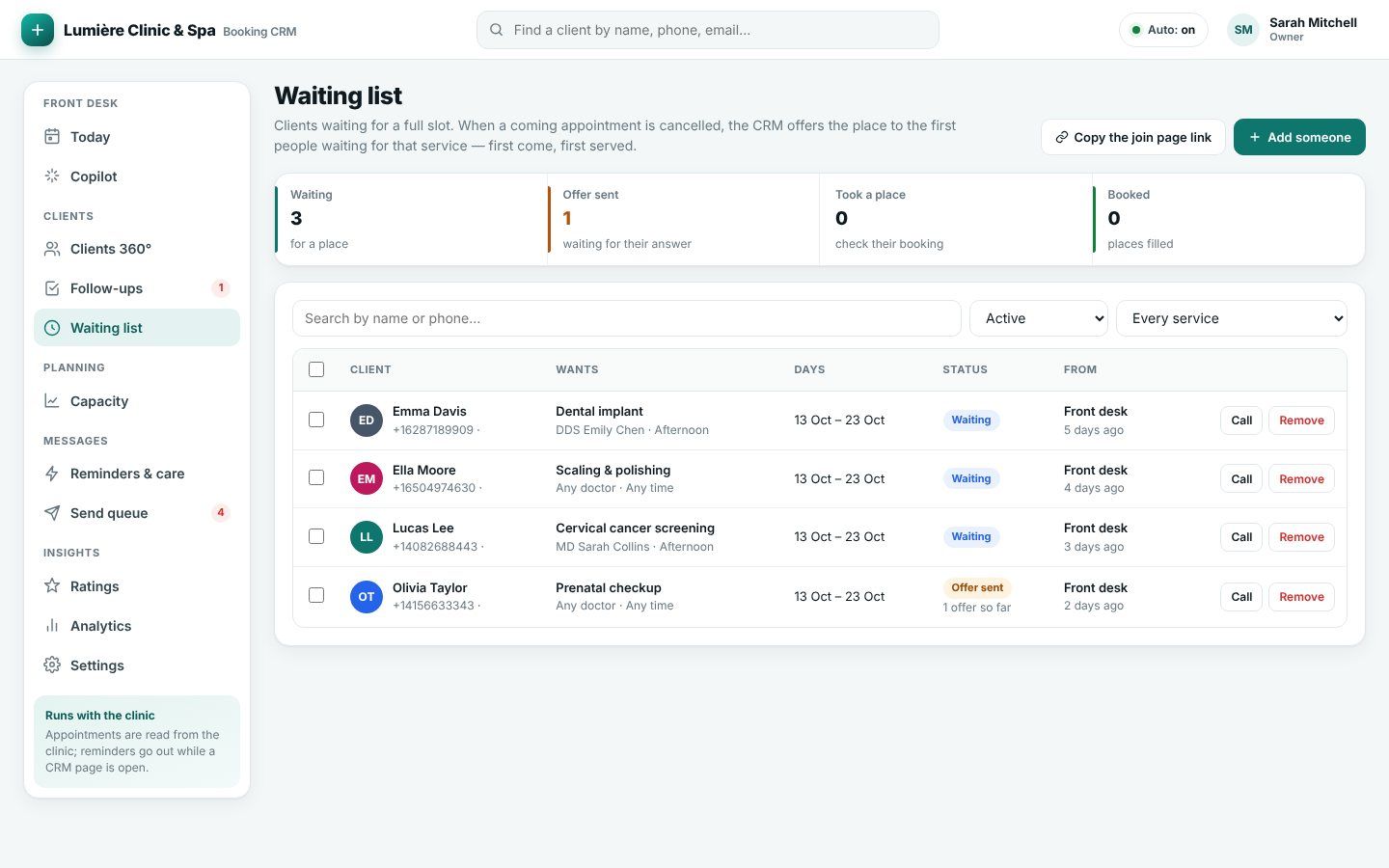Click Add someone button

coord(1299,137)
